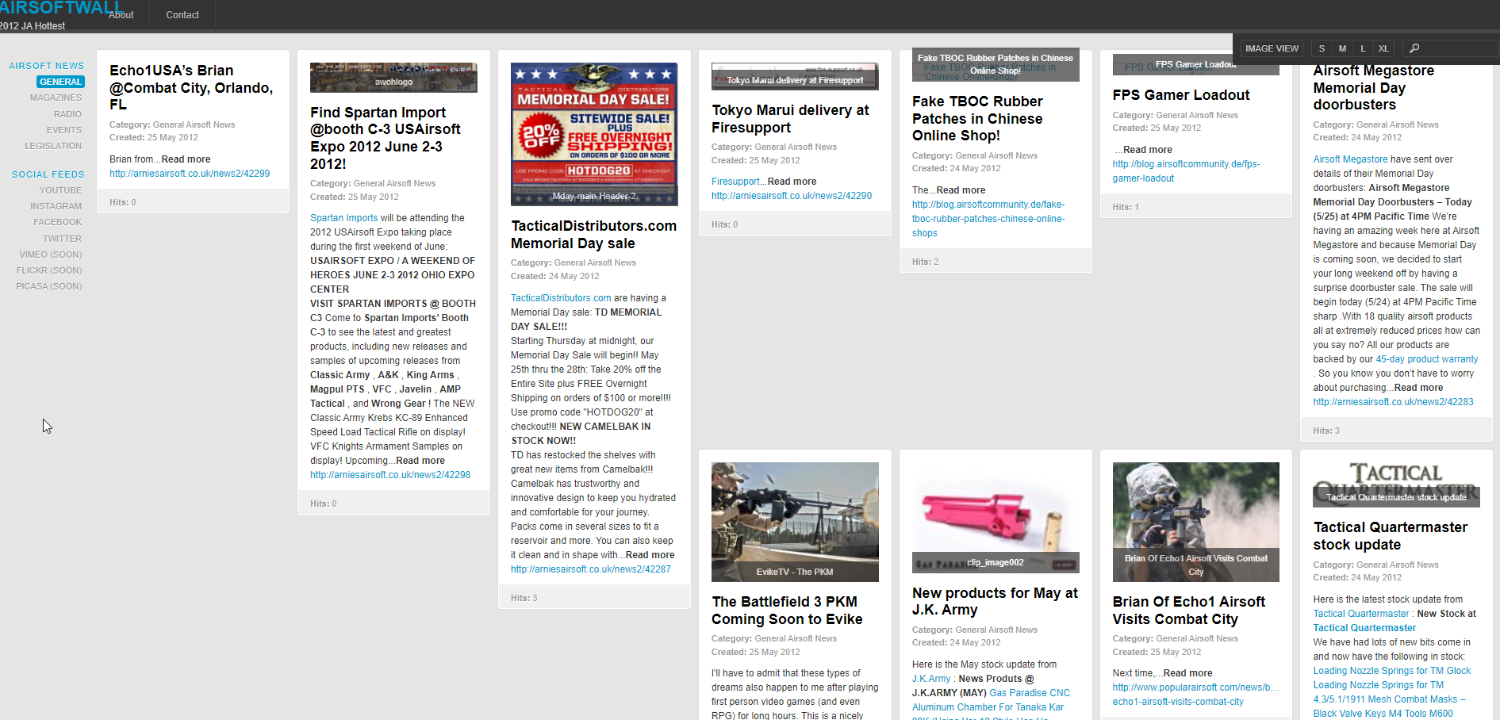
Task: Open the YouTube social feed
Action: coord(61,190)
